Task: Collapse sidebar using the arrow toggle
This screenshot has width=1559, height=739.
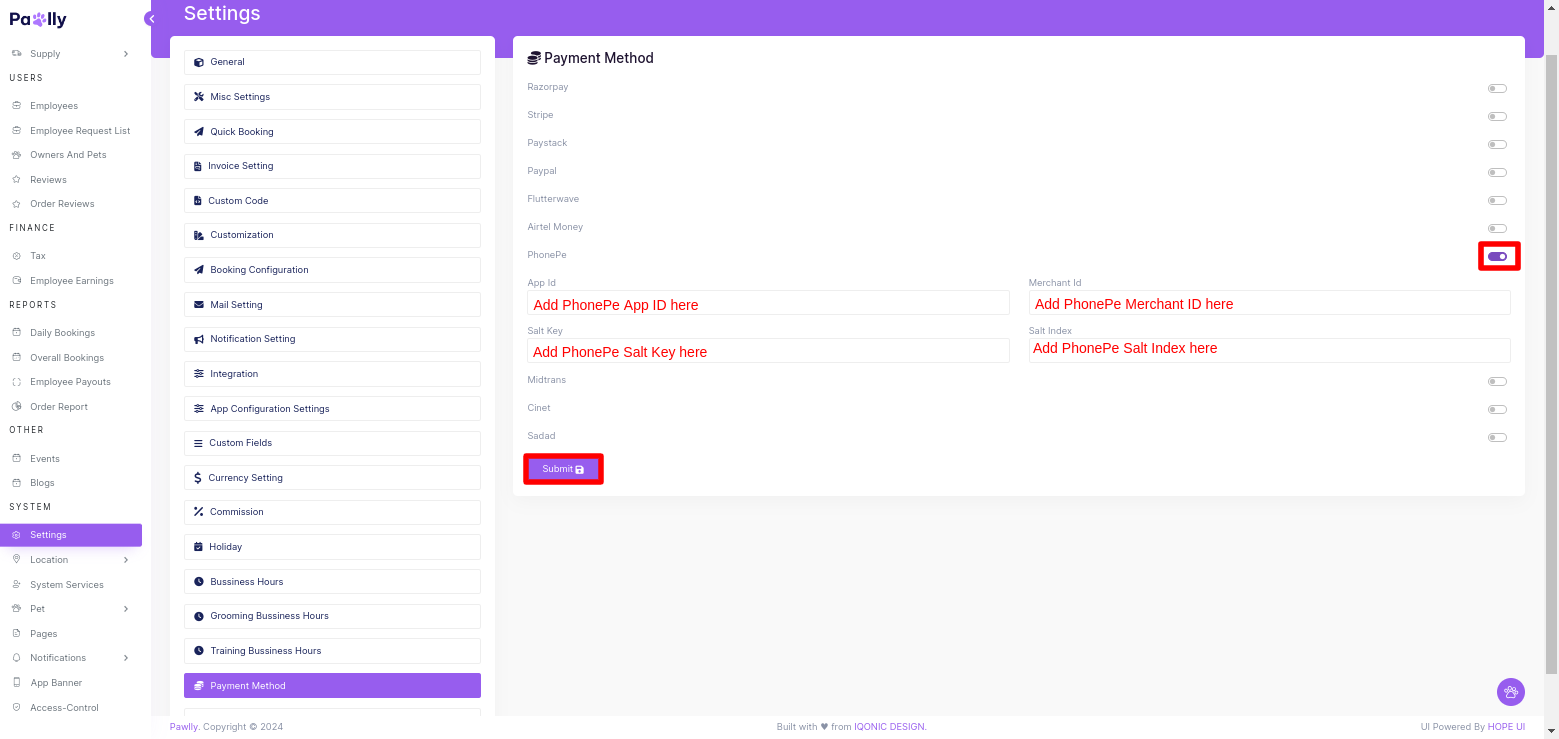Action: click(150, 19)
